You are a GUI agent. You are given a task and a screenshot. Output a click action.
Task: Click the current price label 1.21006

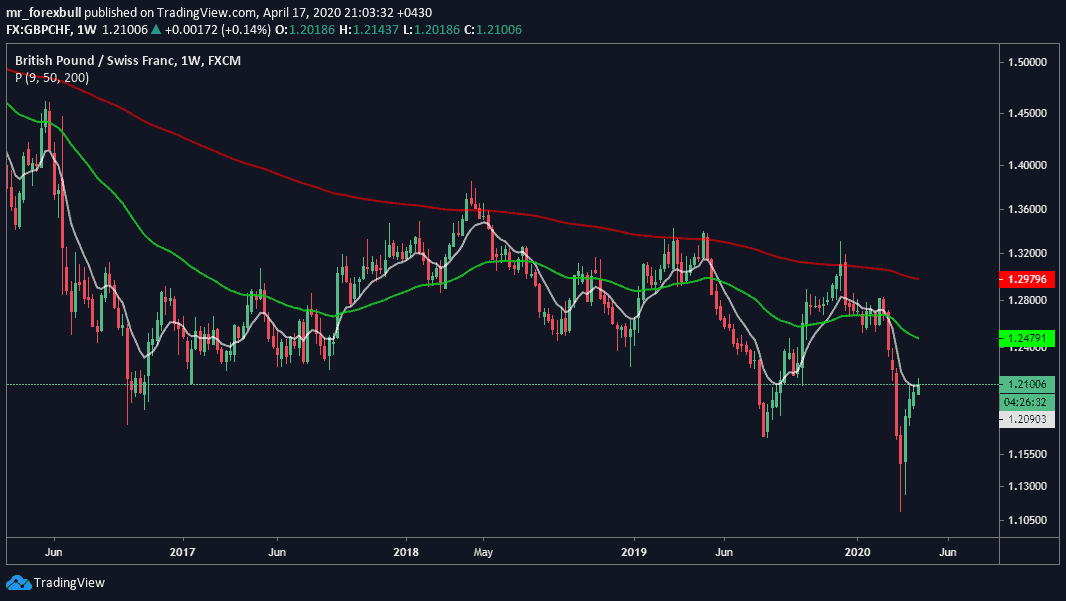1026,384
